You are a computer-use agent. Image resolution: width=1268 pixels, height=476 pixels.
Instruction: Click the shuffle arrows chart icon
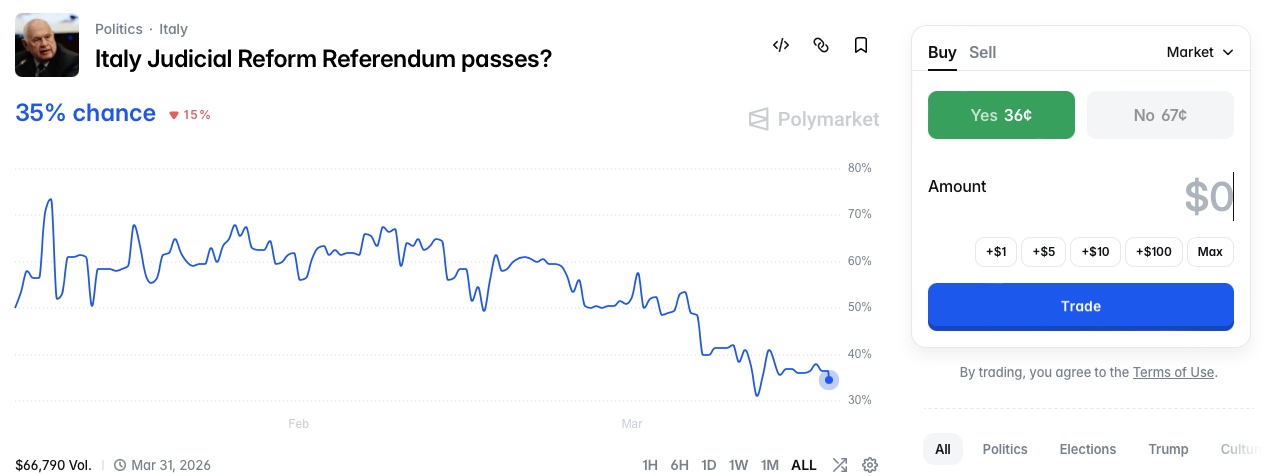pyautogui.click(x=840, y=465)
